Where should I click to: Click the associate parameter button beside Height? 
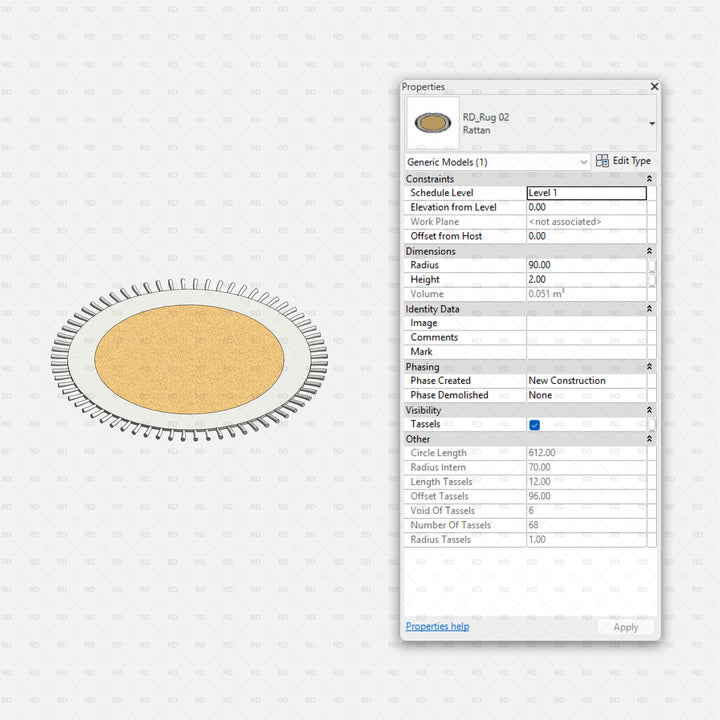click(x=652, y=279)
